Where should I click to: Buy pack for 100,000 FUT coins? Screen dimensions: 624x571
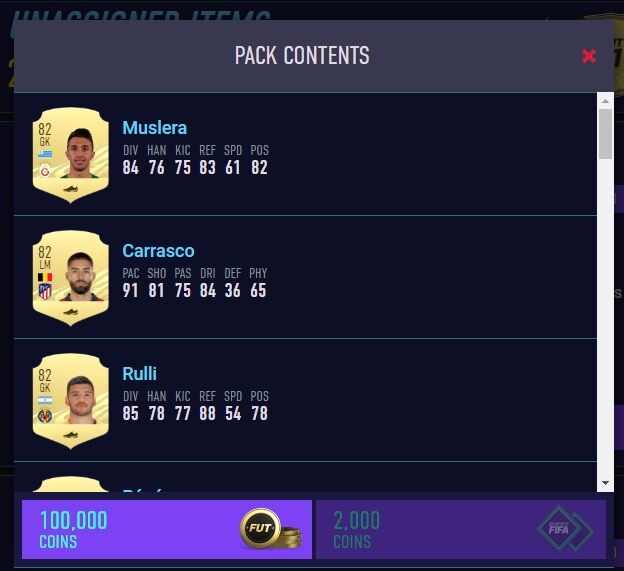pyautogui.click(x=167, y=530)
